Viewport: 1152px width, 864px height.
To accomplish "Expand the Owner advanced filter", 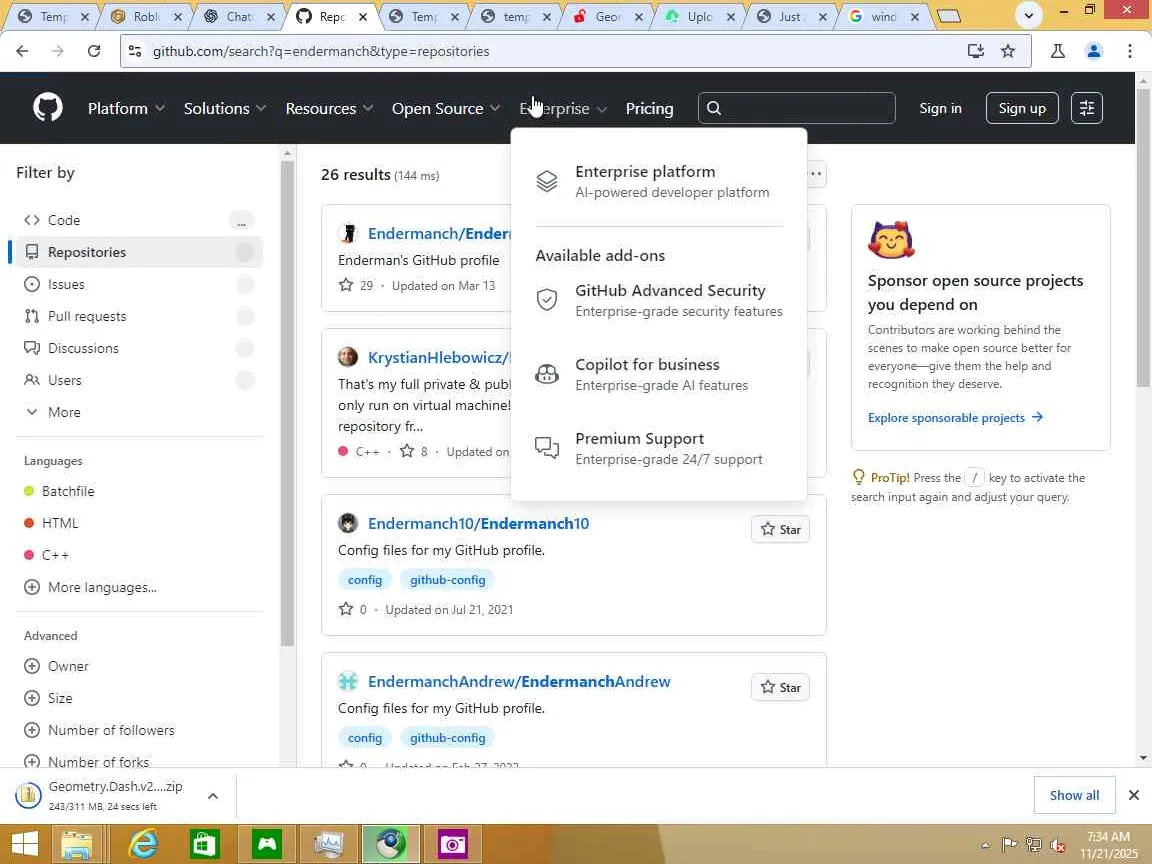I will [x=57, y=666].
